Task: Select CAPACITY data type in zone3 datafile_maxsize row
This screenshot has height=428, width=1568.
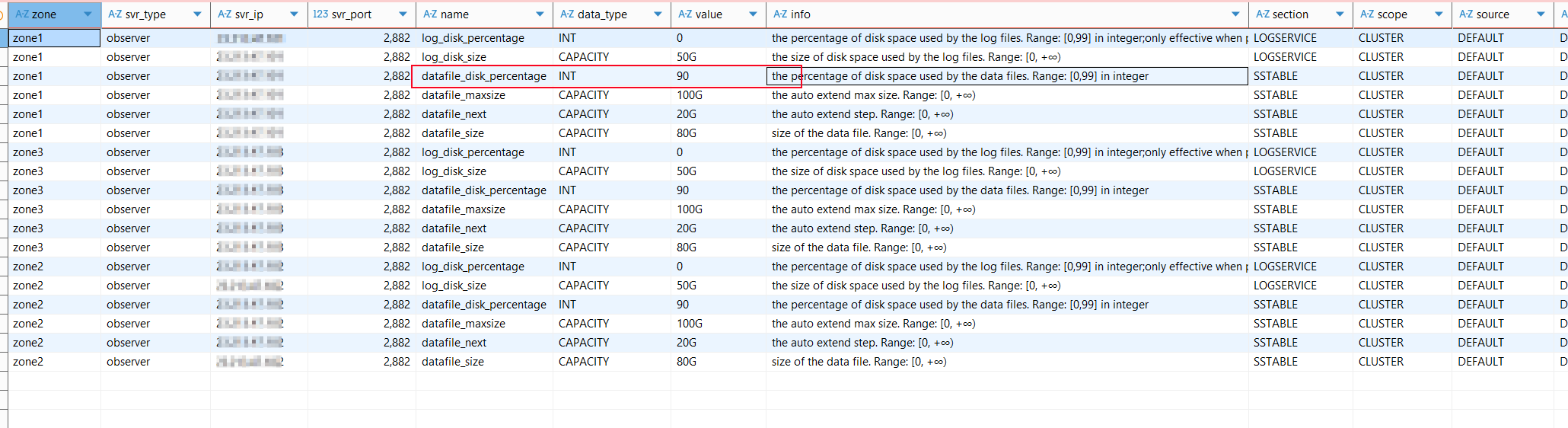Action: pyautogui.click(x=612, y=209)
